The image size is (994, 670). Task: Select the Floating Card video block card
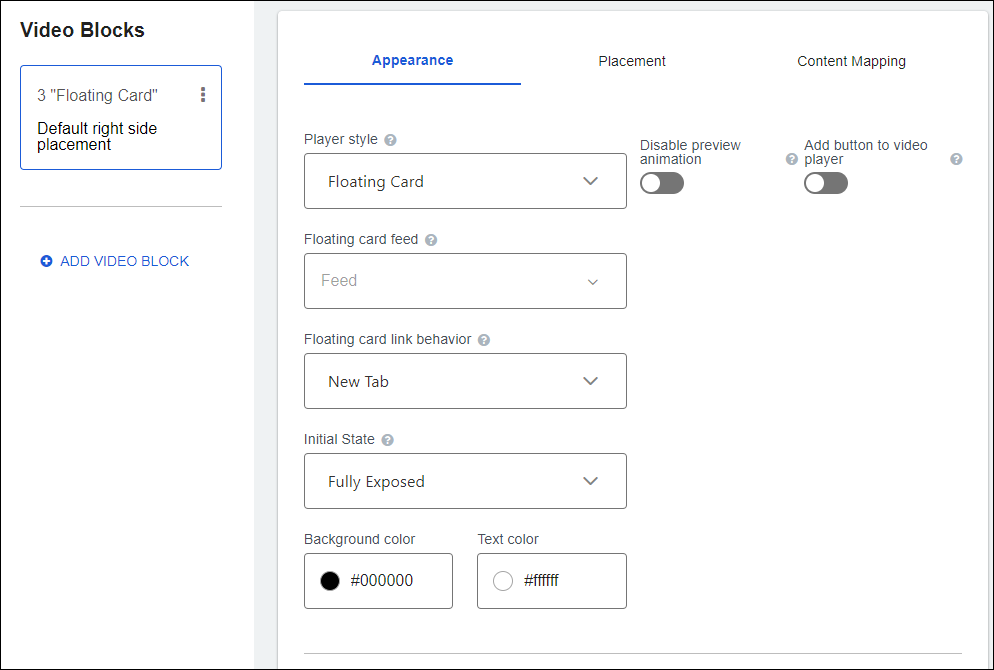click(x=120, y=117)
